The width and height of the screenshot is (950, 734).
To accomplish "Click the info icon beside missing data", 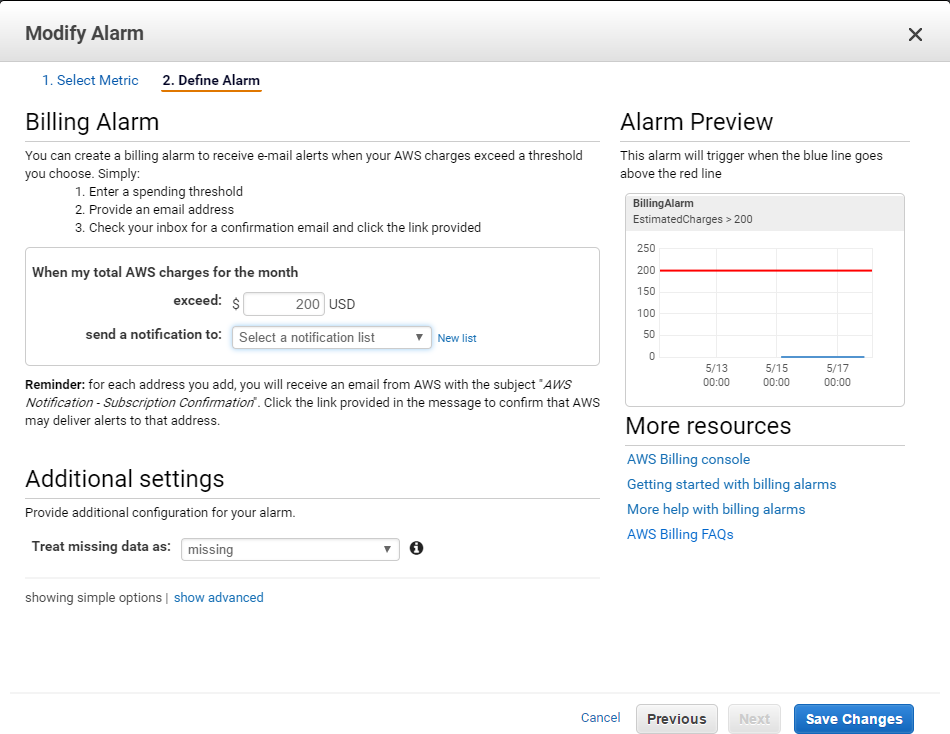I will click(x=416, y=548).
